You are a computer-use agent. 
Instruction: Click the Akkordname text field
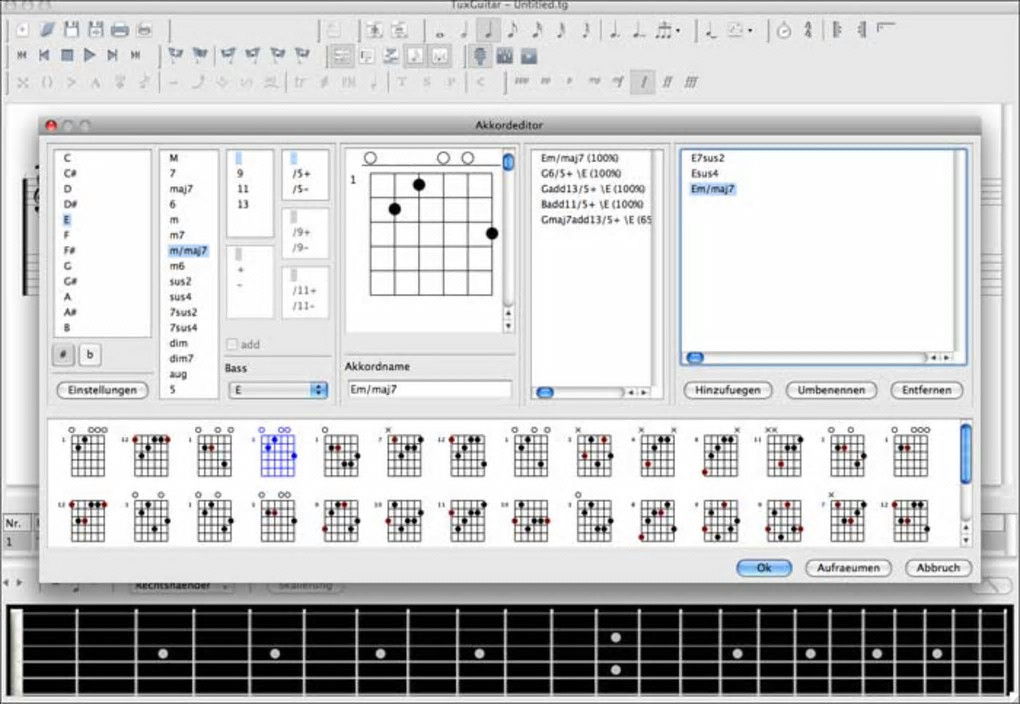429,389
